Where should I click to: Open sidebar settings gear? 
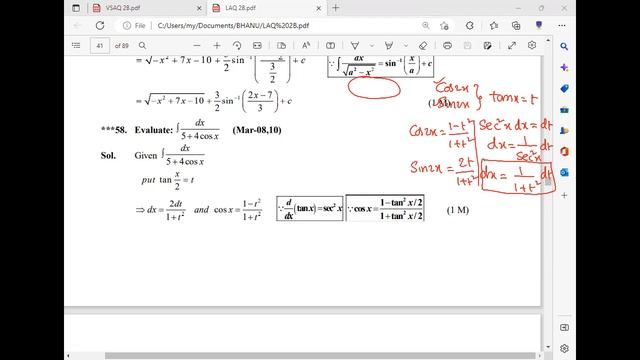(564, 349)
